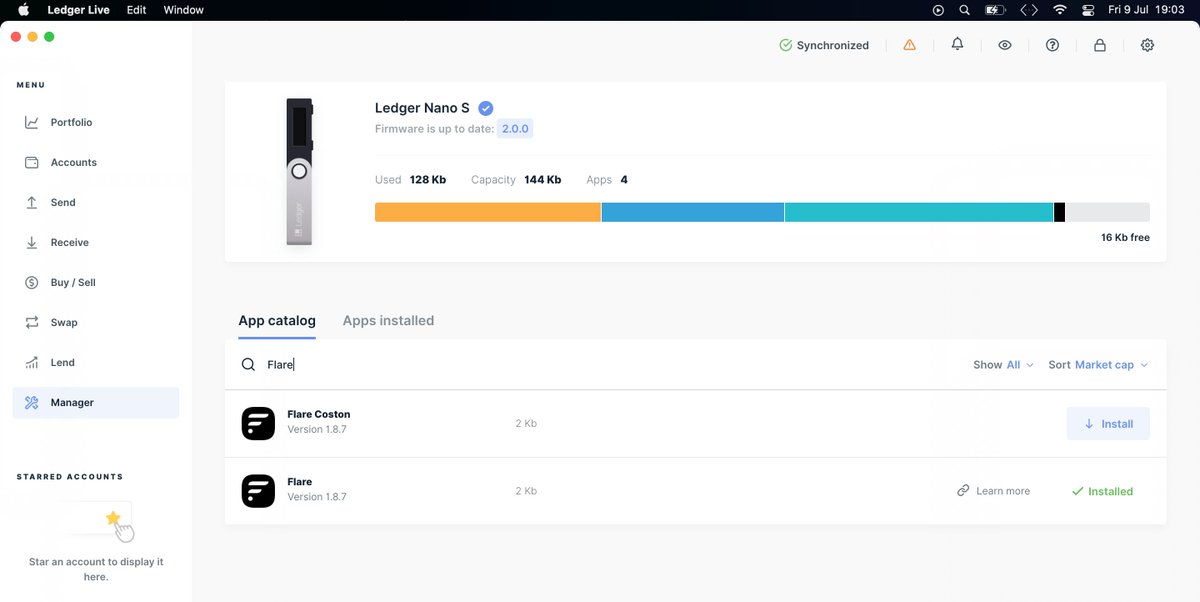Click Learn more for Flare
This screenshot has width=1200, height=602.
(x=993, y=491)
